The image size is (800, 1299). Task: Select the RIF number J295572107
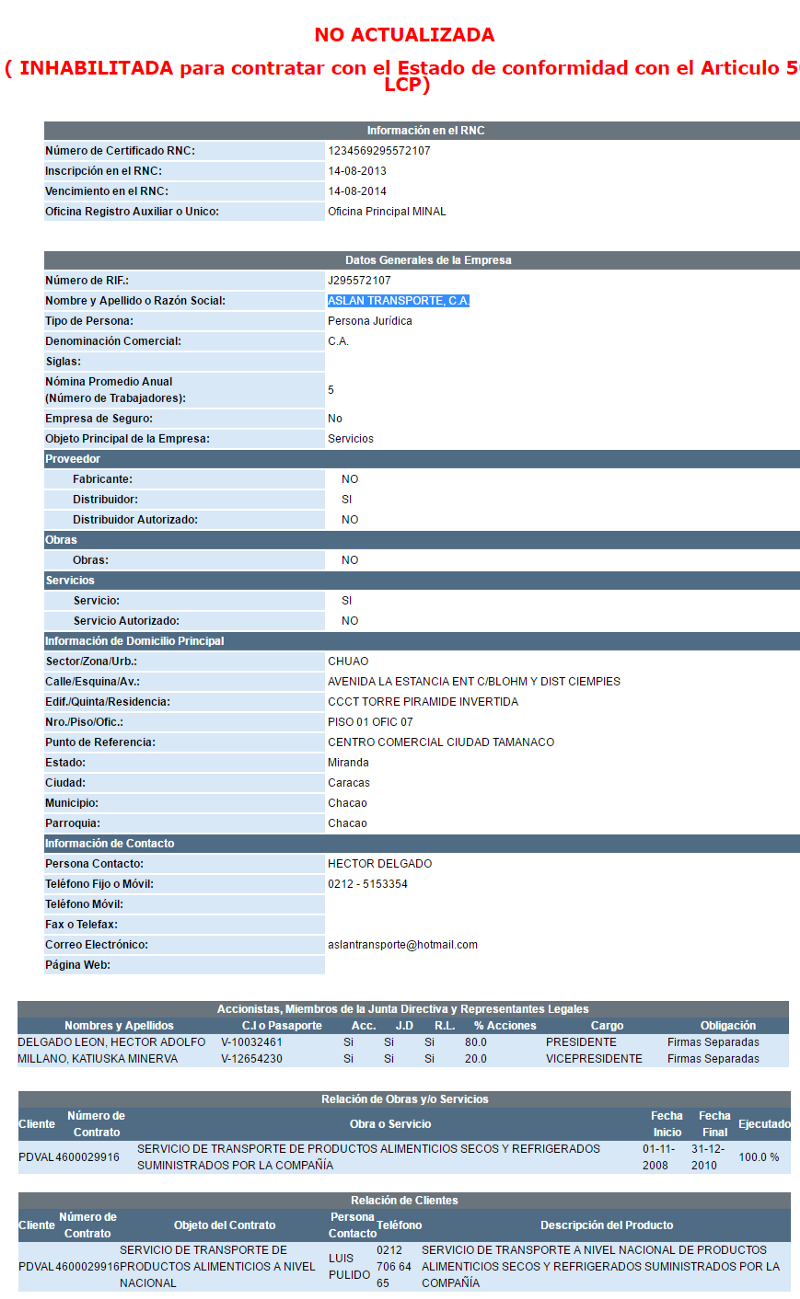tap(359, 281)
